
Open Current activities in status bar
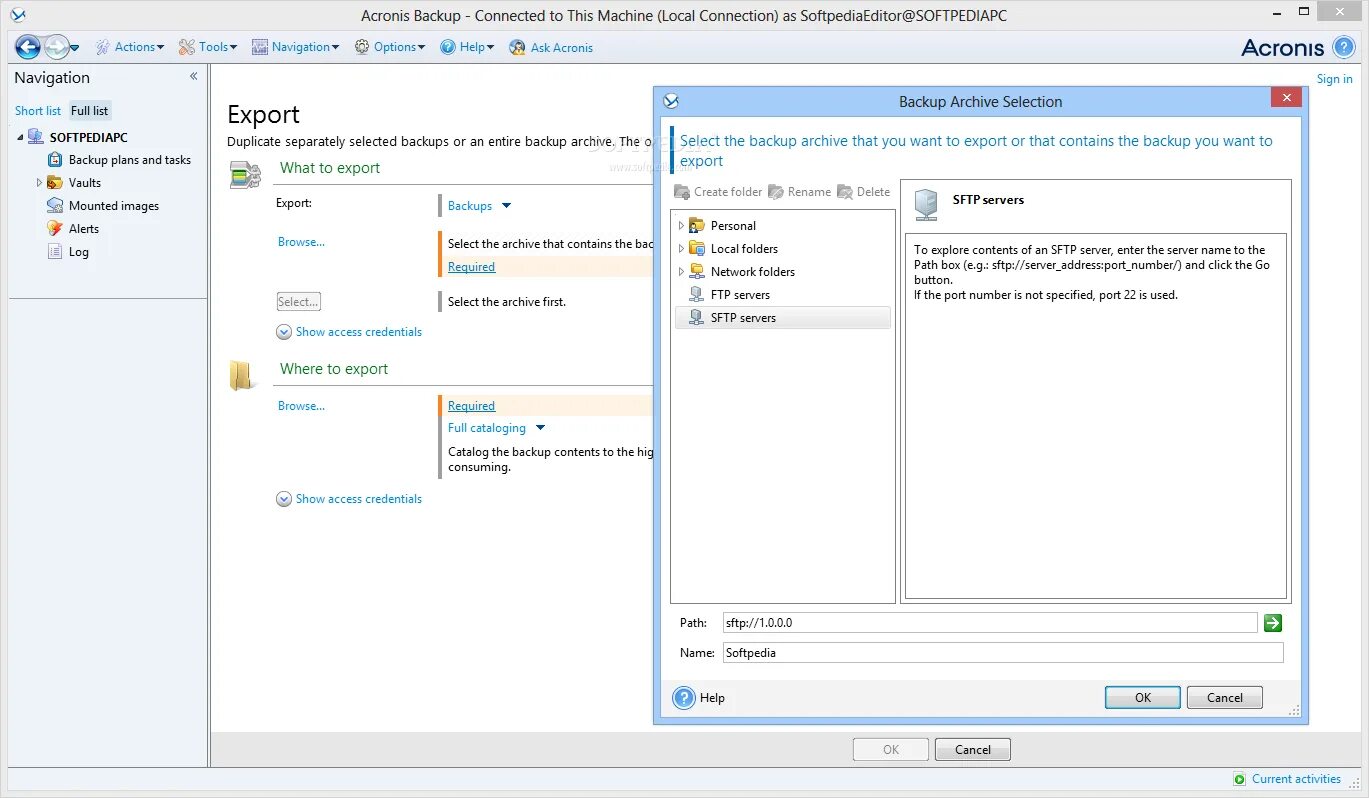(1287, 779)
